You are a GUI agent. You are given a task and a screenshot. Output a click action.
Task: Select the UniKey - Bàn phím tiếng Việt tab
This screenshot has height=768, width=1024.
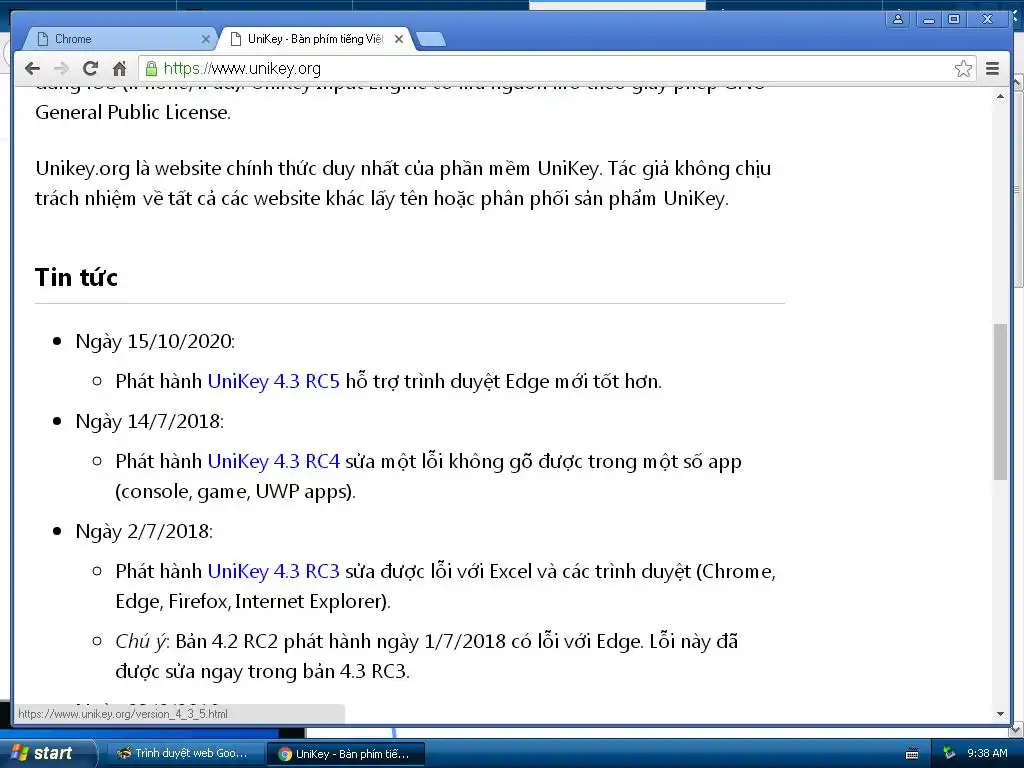click(316, 39)
